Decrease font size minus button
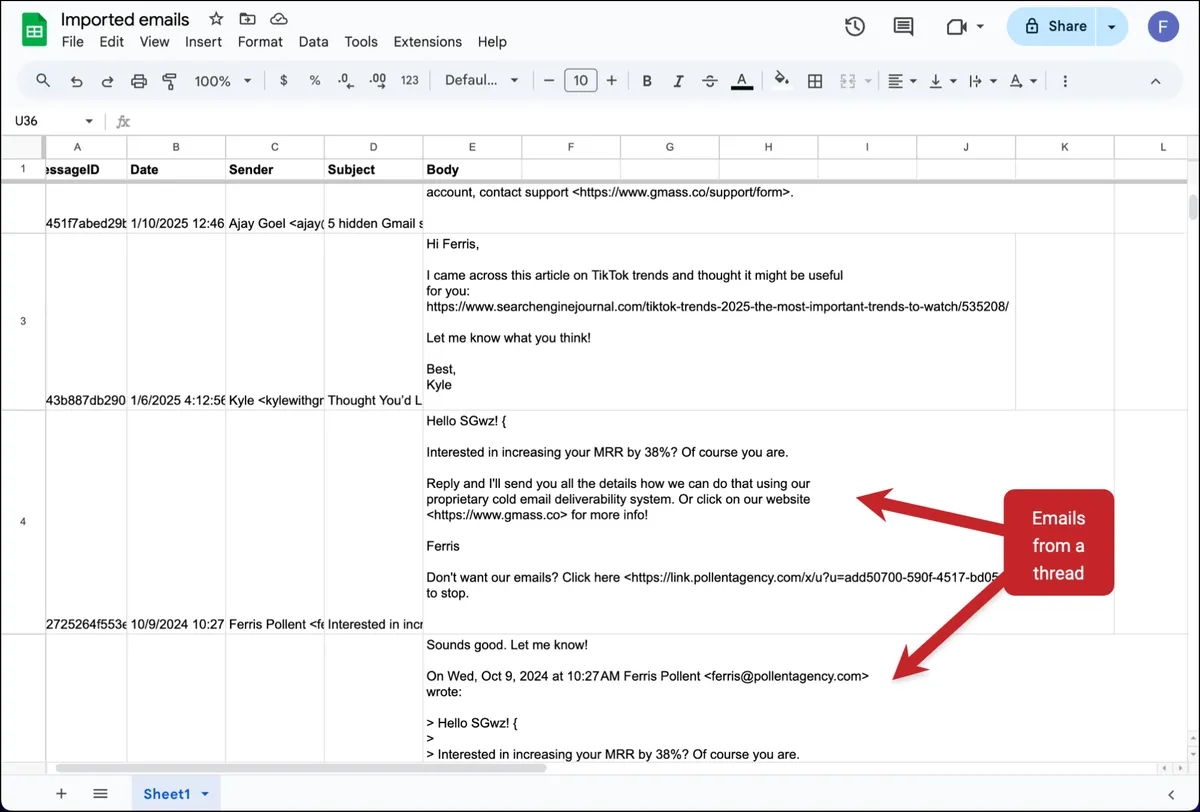The image size is (1200, 812). pos(549,81)
